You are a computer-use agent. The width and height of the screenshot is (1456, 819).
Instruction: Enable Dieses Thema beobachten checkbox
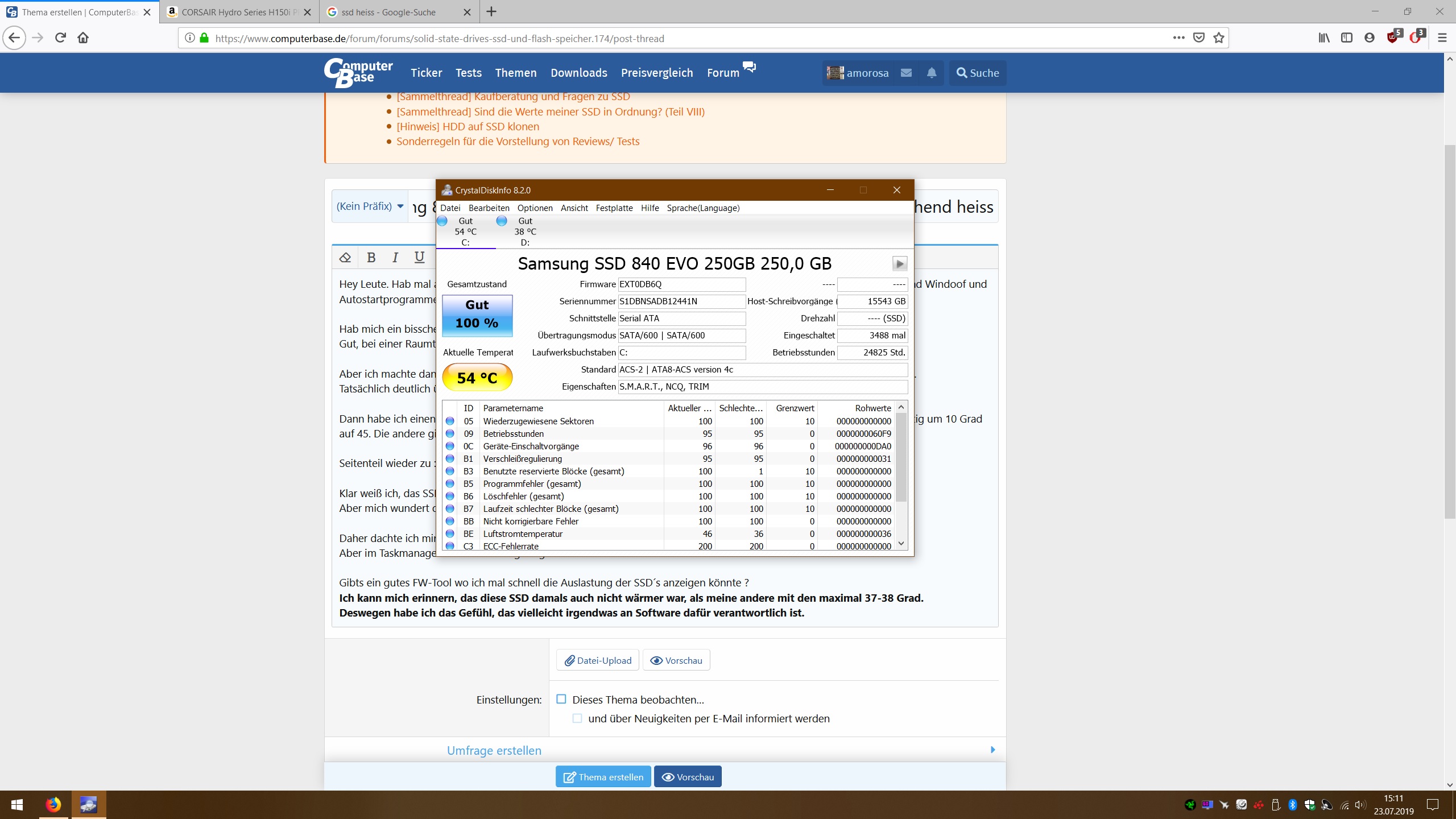[x=561, y=699]
